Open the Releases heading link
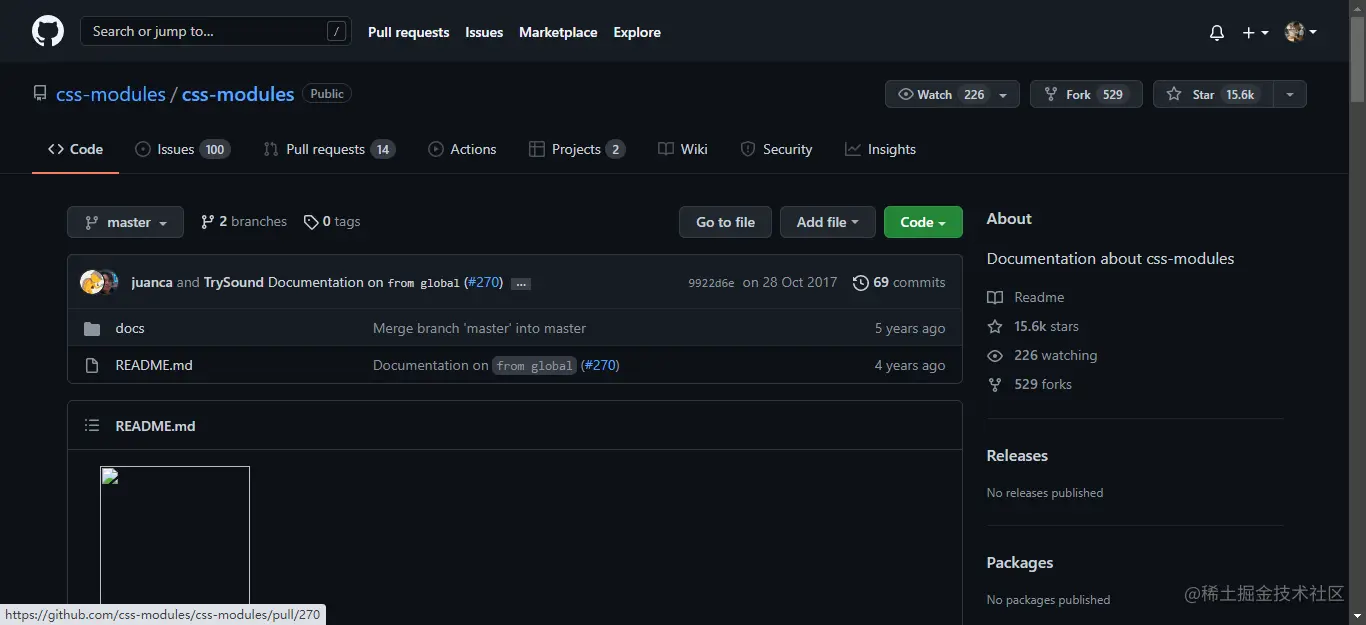The image size is (1366, 625). 1017,455
